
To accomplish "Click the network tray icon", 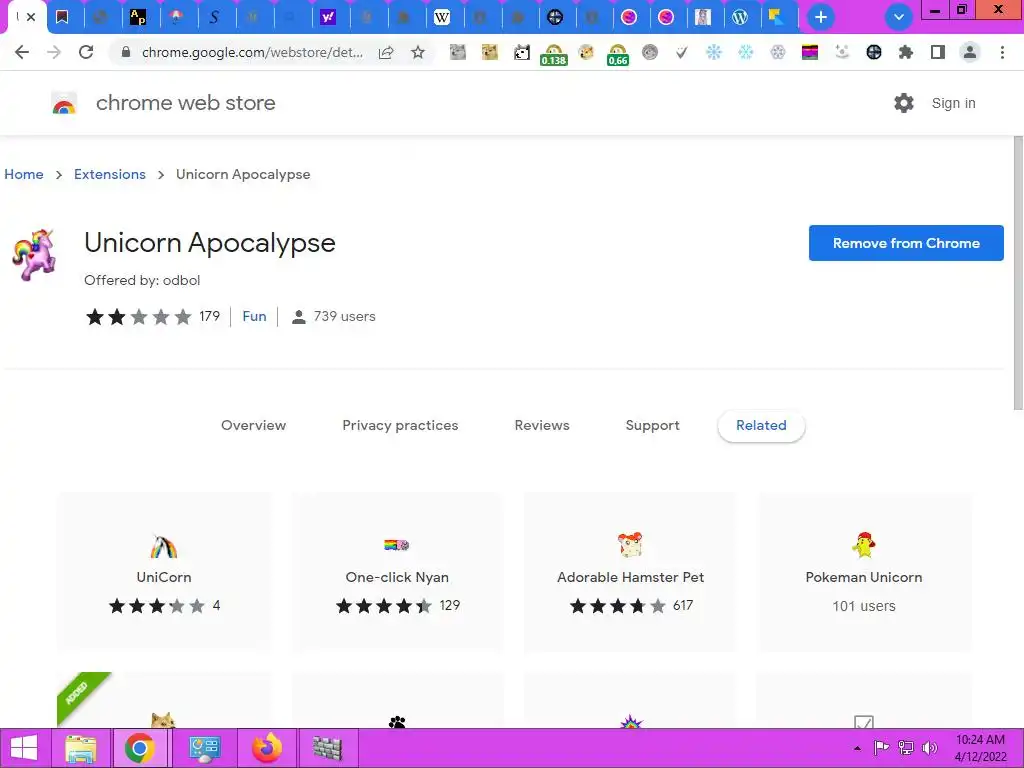I will click(x=906, y=748).
